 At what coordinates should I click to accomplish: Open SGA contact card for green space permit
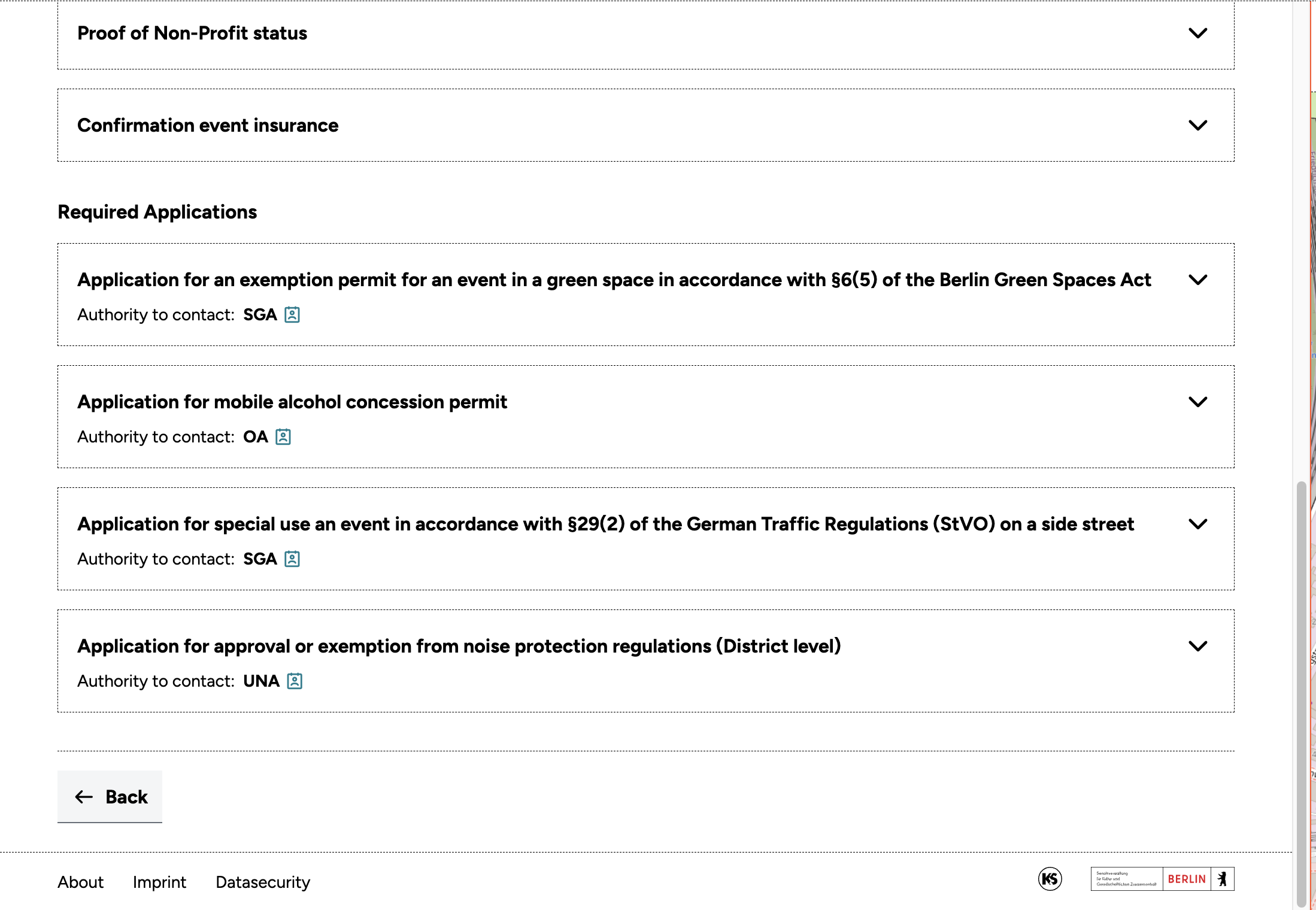(292, 315)
